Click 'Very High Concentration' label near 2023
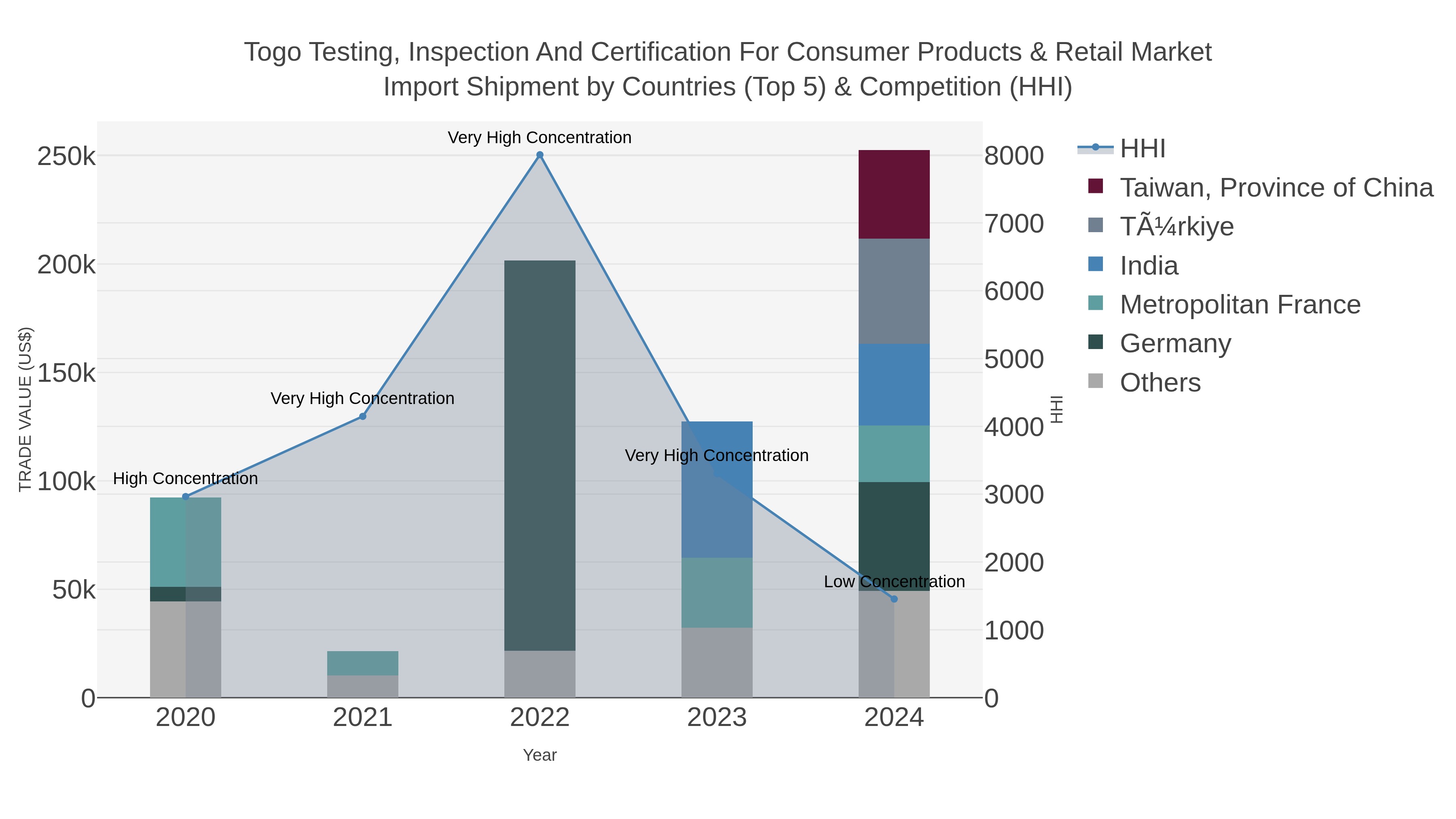 tap(717, 455)
